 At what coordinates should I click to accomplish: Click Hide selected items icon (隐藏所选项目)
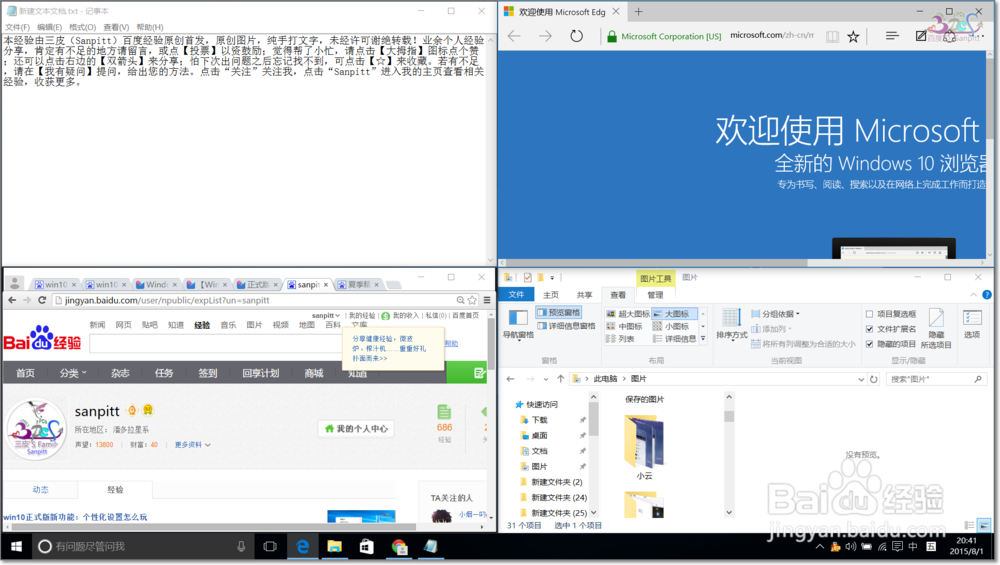click(x=936, y=328)
